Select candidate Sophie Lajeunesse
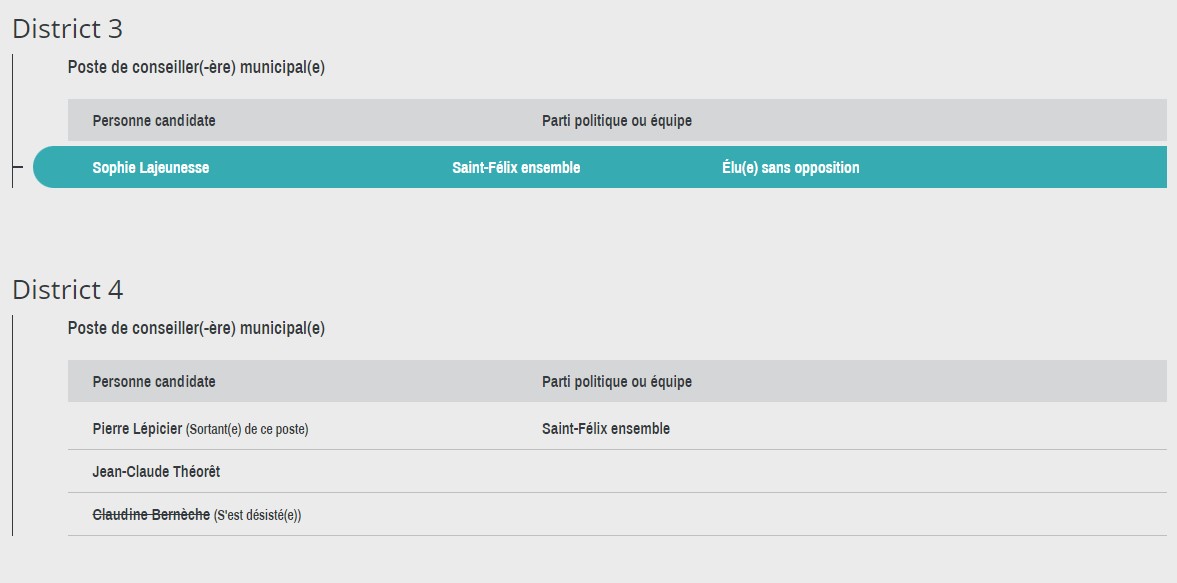The height and width of the screenshot is (583, 1177). pos(151,167)
